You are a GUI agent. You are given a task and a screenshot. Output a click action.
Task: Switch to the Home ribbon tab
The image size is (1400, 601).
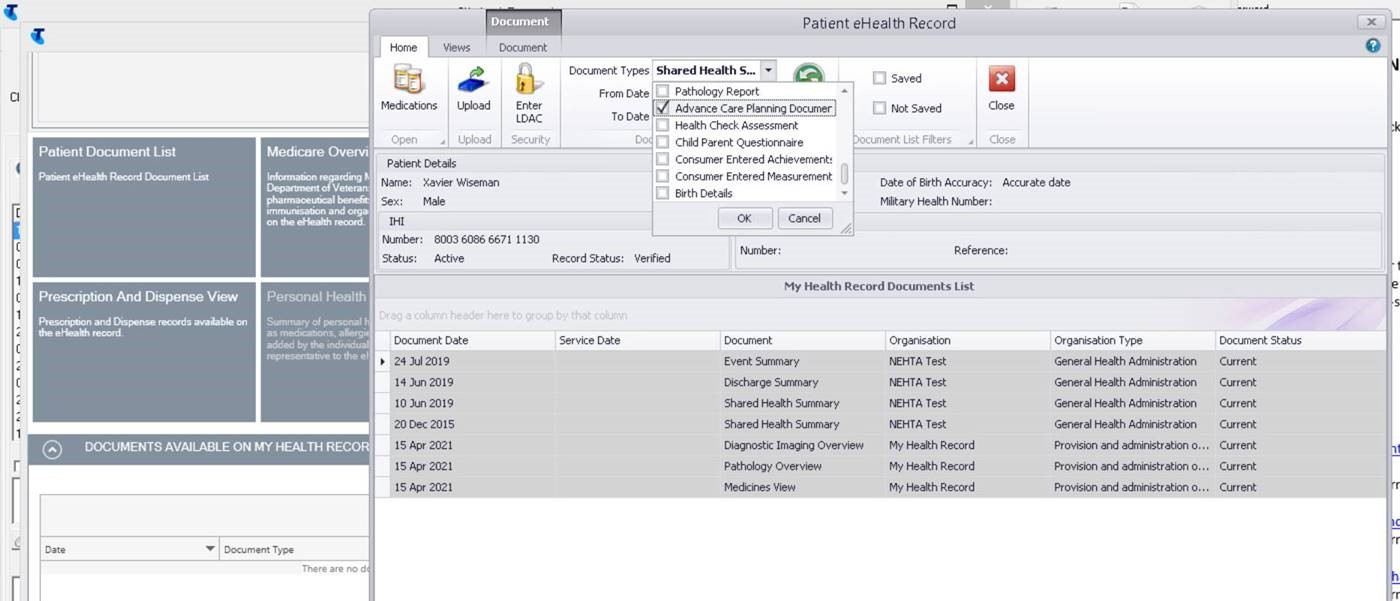(x=403, y=47)
